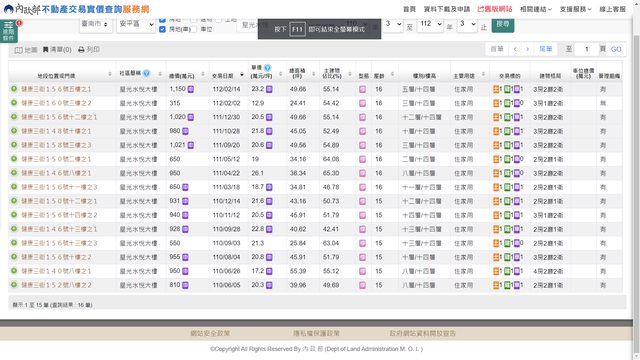Click the orange land icon in 112/02/02 row
Screen dimensions: 640x360
point(496,103)
